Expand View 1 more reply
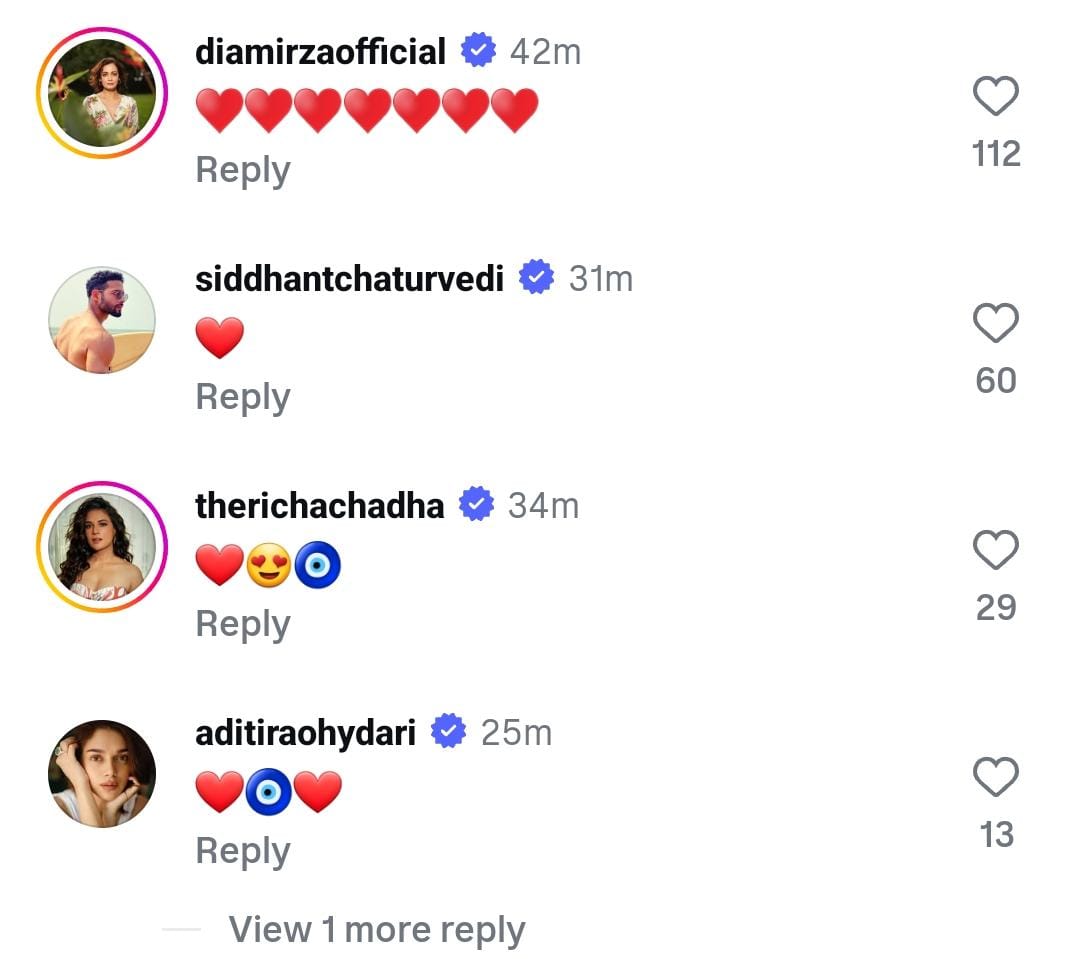Image resolution: width=1080 pixels, height=959 pixels. tap(376, 930)
